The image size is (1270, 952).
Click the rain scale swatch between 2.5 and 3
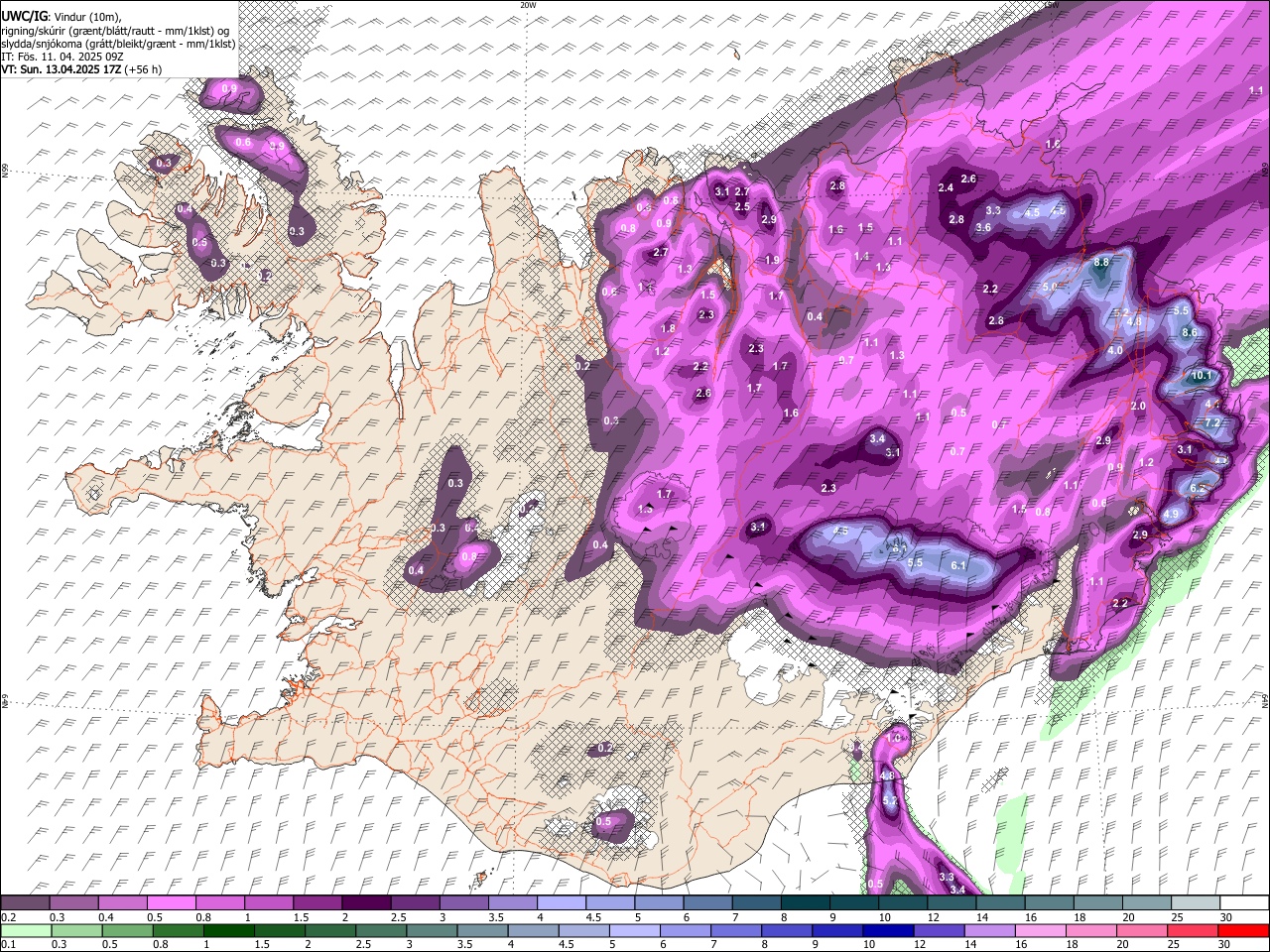380,930
